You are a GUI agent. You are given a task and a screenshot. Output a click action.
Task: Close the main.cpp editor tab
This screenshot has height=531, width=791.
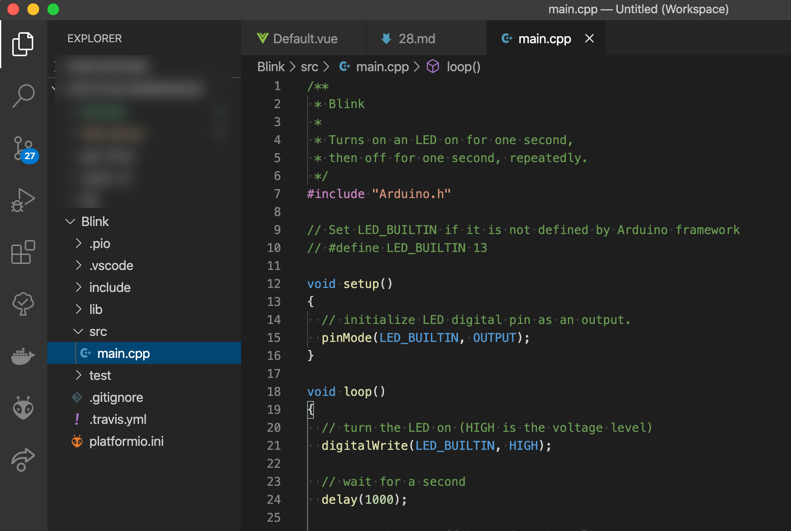pos(589,39)
